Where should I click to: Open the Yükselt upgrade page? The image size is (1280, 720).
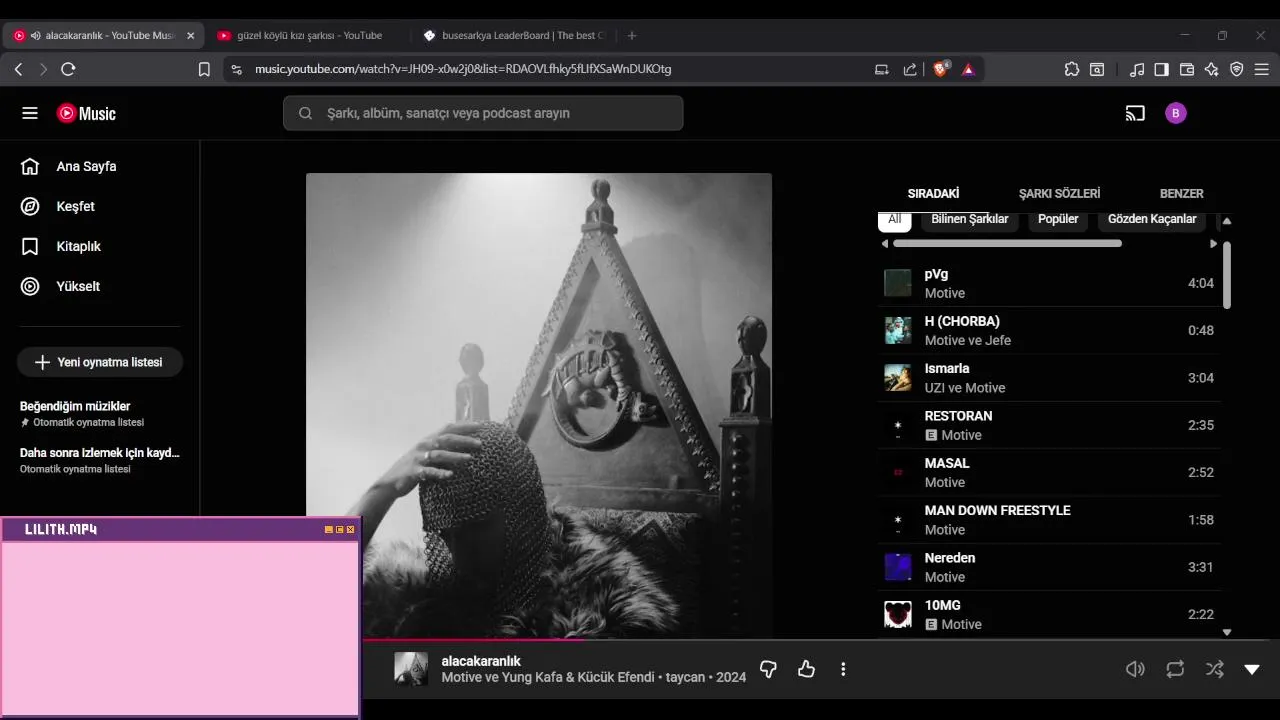click(60, 286)
